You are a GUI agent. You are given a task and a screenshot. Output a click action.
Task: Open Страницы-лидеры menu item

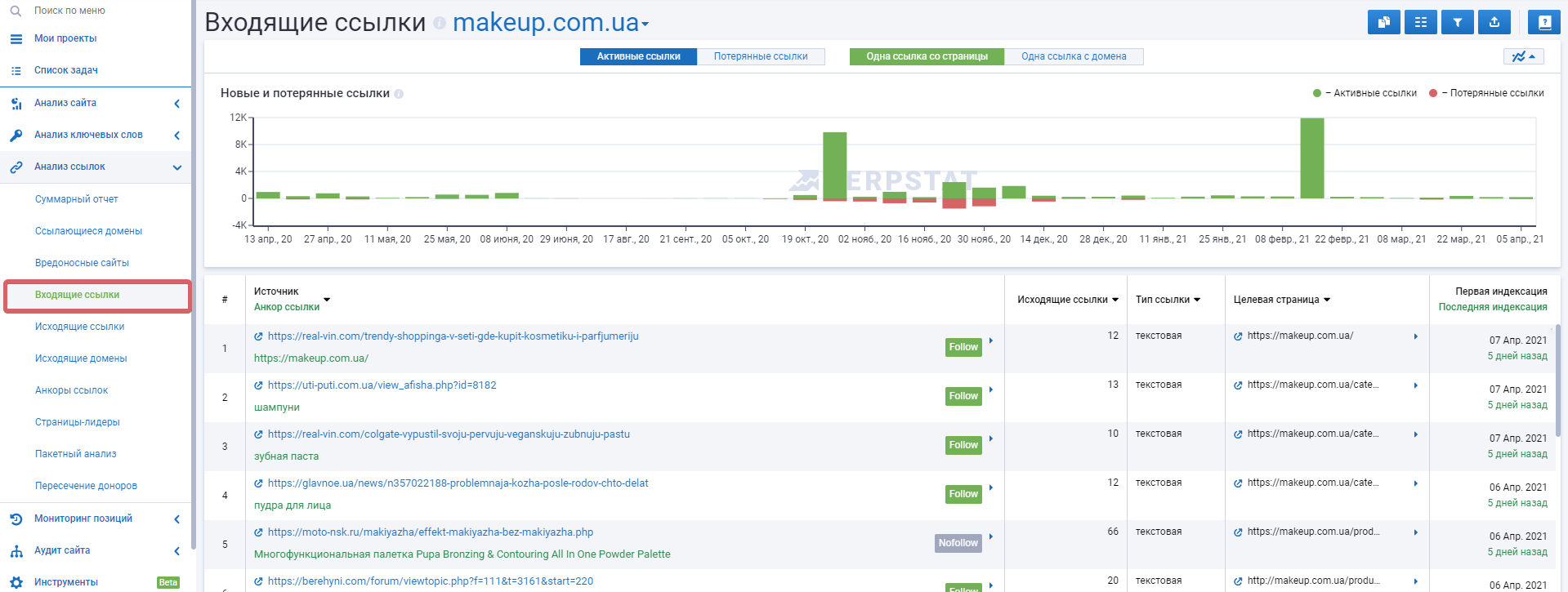78,422
